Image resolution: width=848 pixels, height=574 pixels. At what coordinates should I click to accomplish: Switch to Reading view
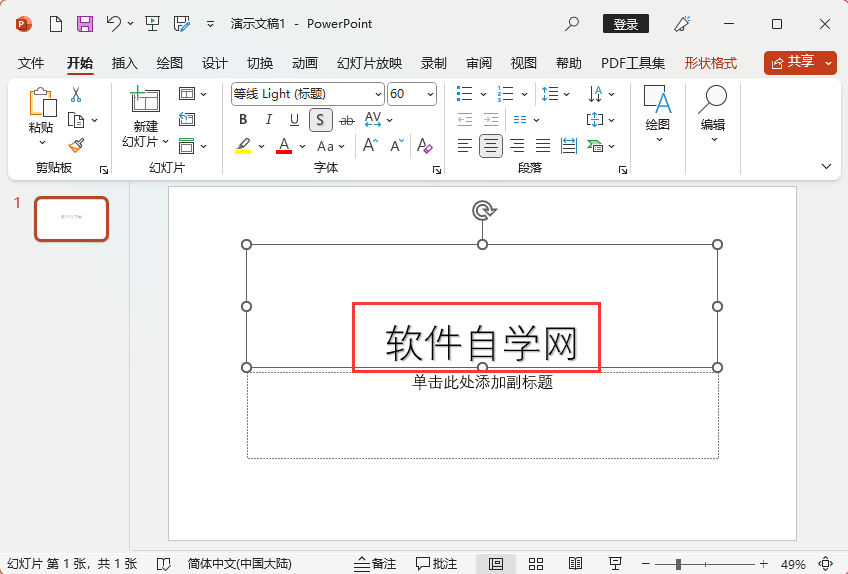(x=575, y=564)
